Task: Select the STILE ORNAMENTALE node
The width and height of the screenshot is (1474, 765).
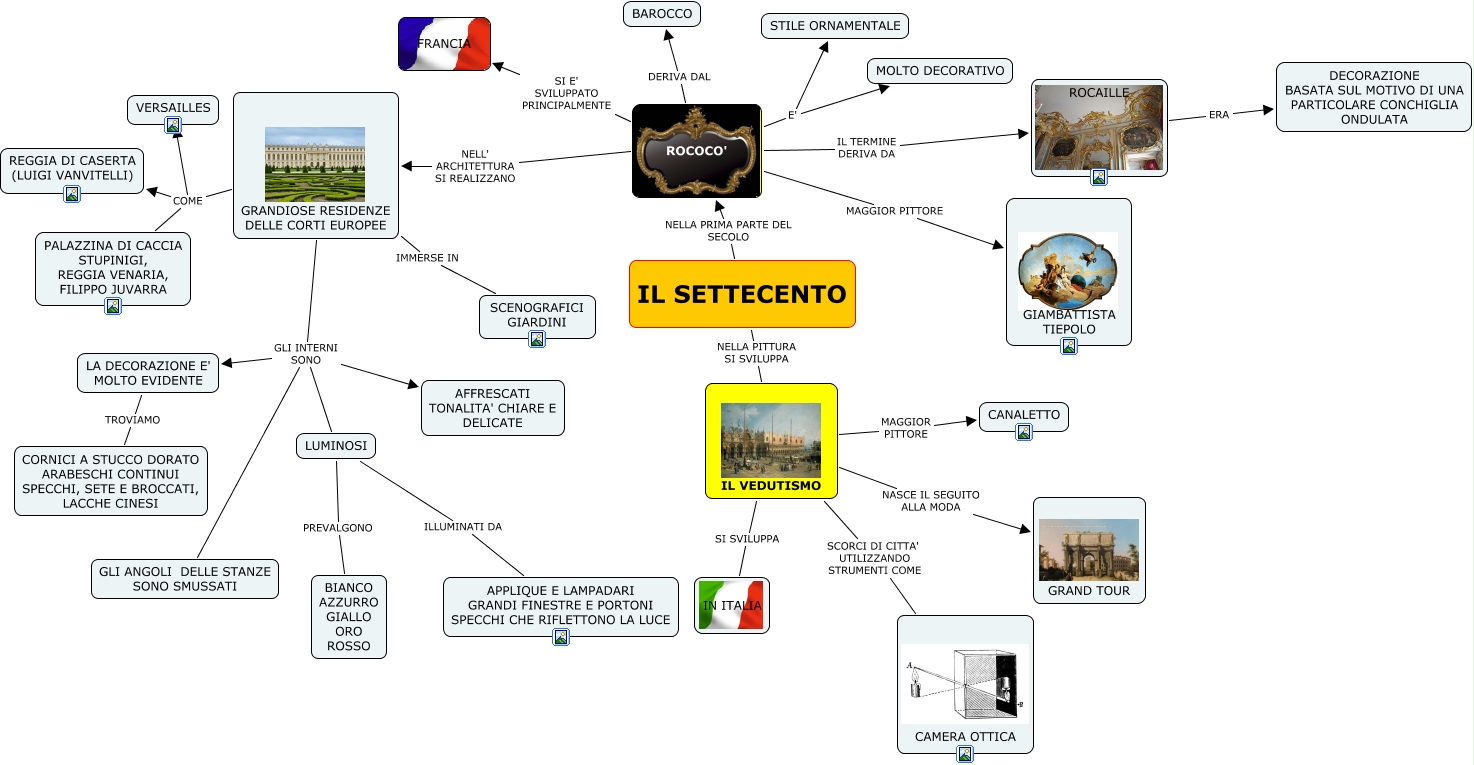Action: click(835, 25)
